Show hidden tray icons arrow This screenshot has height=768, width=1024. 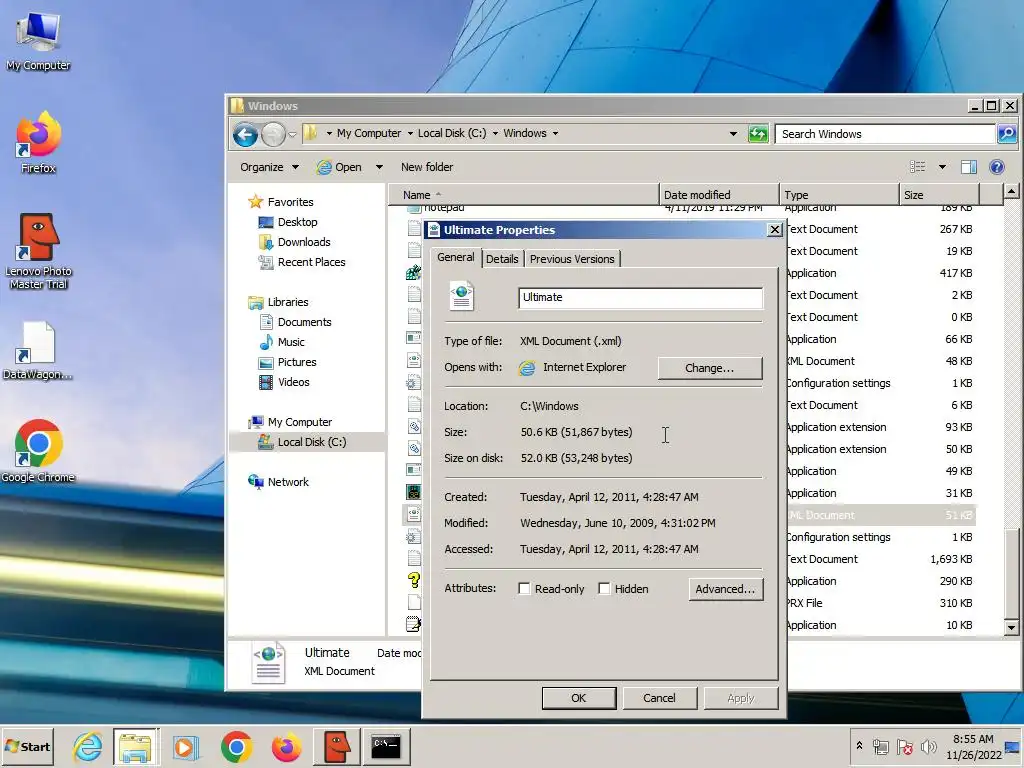point(859,746)
